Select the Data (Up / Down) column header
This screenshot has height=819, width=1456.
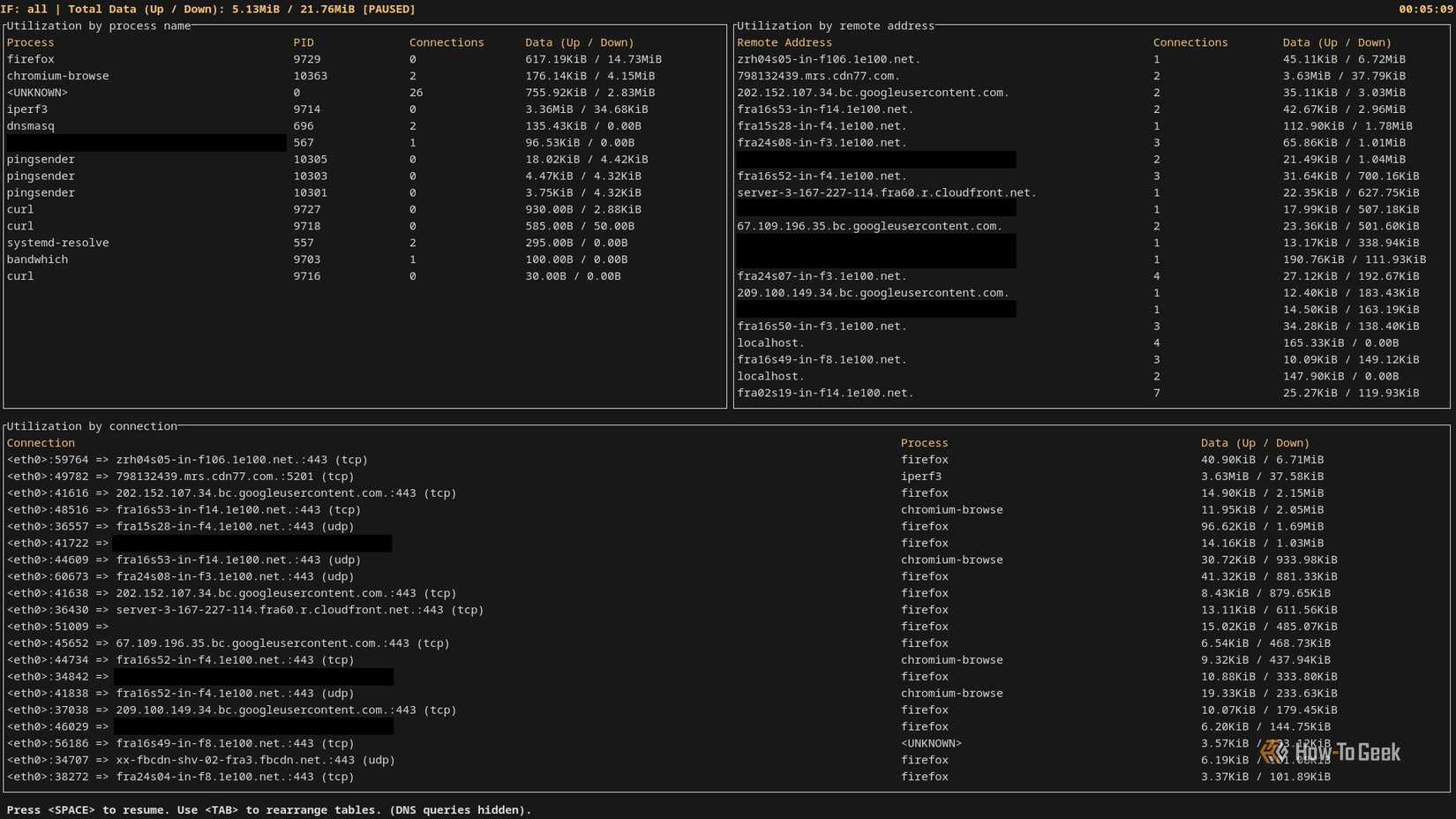pyautogui.click(x=580, y=41)
